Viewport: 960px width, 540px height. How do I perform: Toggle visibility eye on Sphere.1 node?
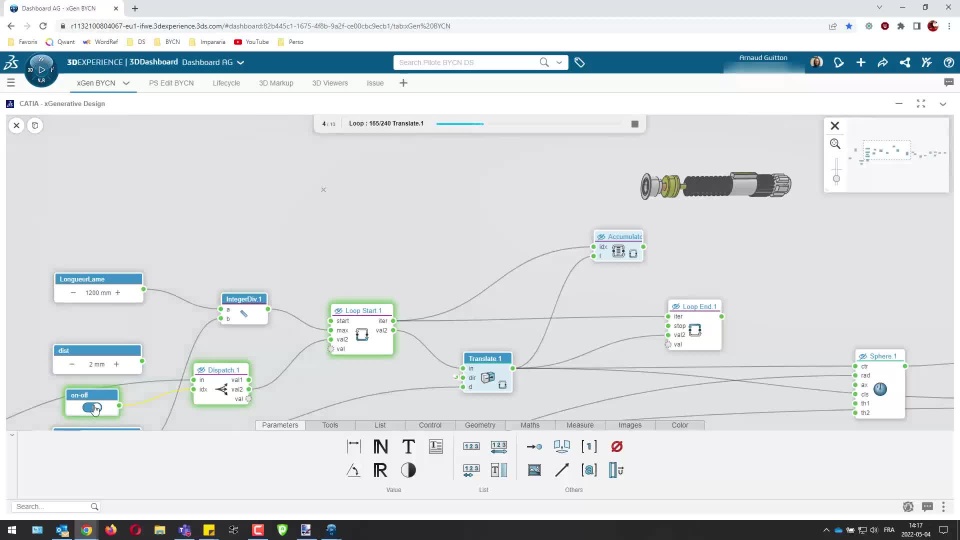pyautogui.click(x=863, y=356)
